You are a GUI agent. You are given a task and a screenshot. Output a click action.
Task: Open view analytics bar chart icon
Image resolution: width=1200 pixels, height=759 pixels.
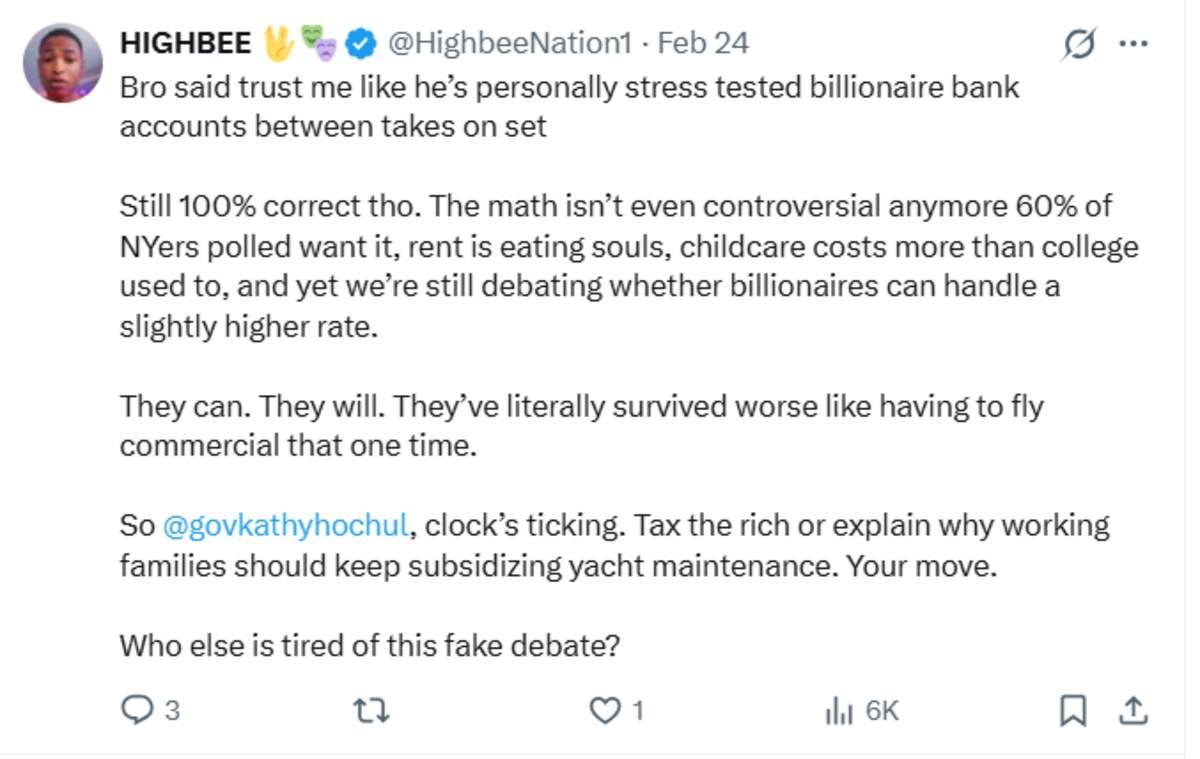point(838,711)
